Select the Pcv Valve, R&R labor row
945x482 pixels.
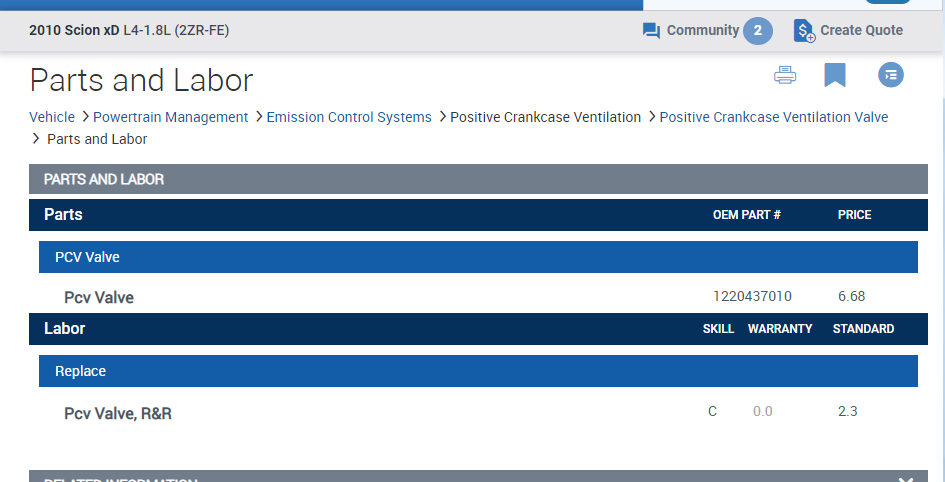118,413
